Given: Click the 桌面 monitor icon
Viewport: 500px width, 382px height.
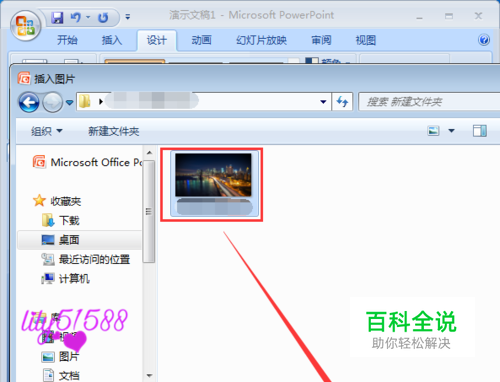Looking at the screenshot, I should pyautogui.click(x=48, y=240).
